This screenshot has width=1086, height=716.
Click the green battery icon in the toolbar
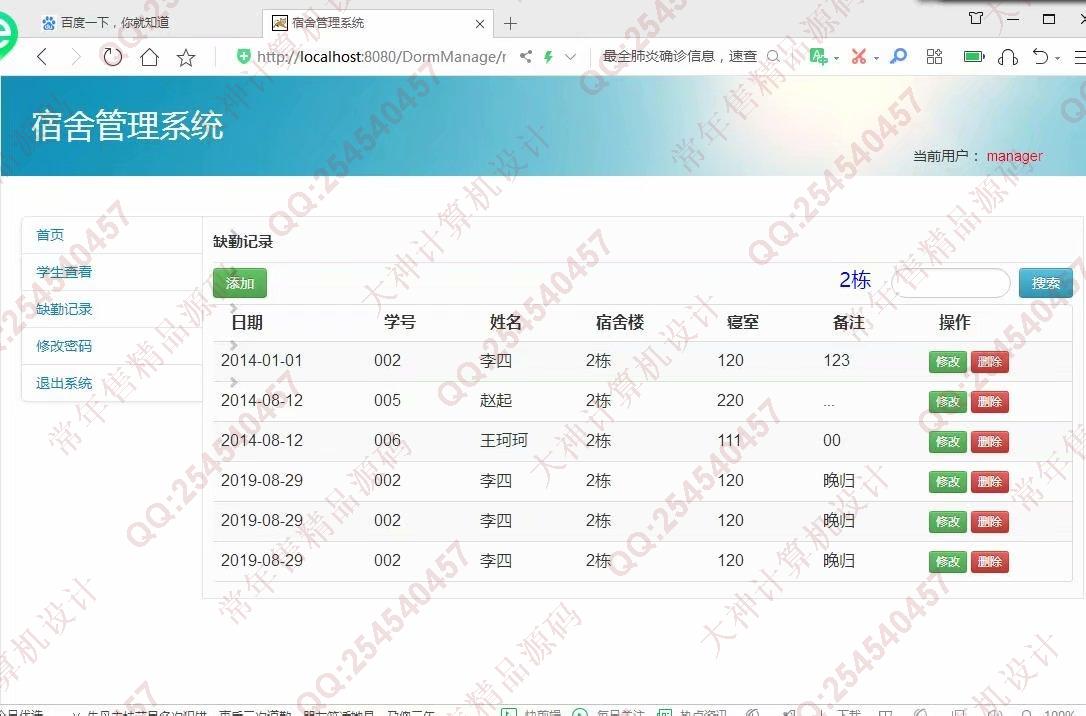974,56
